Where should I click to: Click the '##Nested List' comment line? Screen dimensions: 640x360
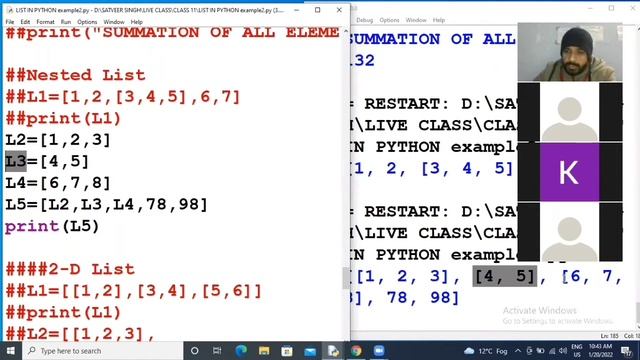point(76,75)
